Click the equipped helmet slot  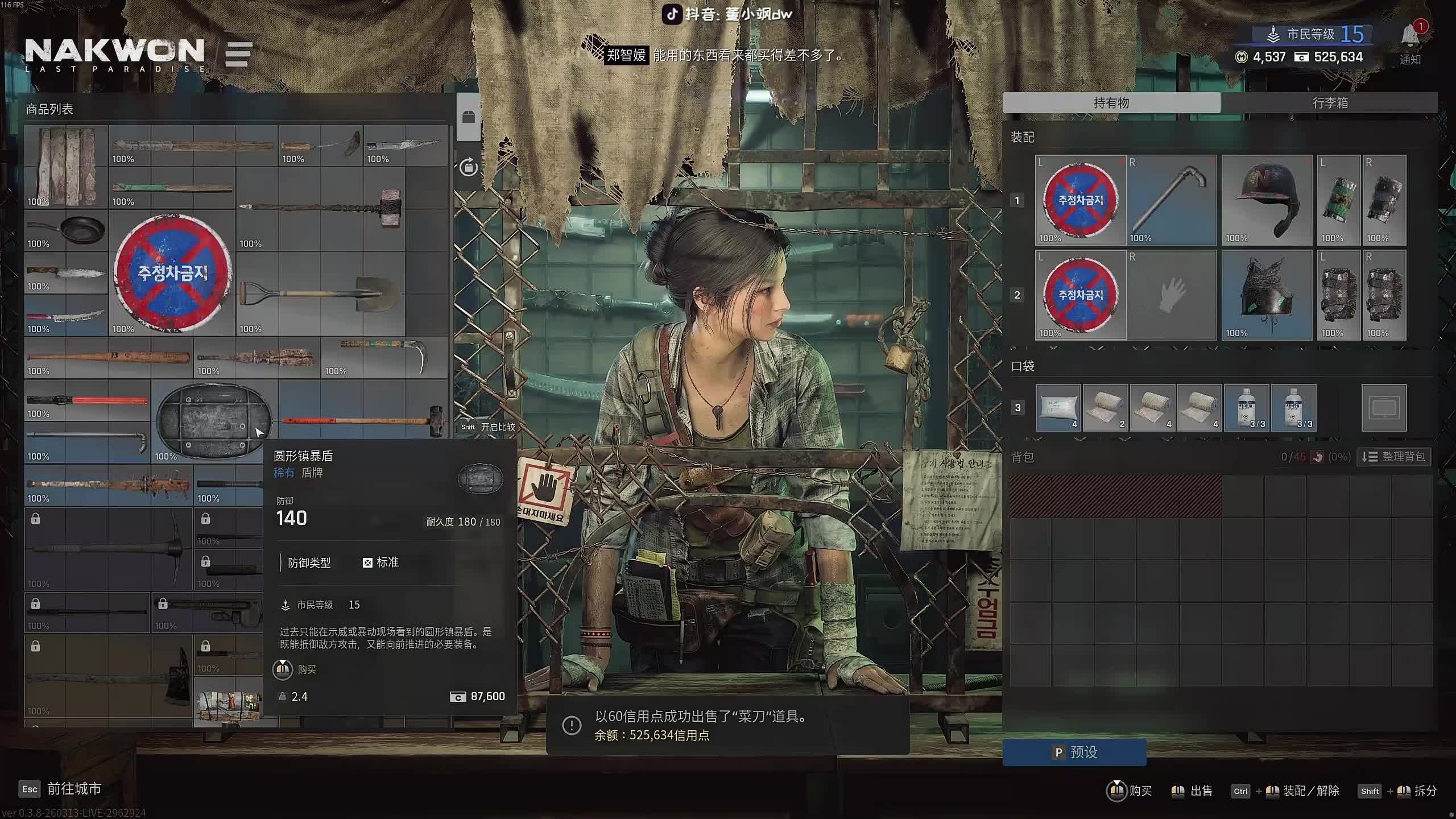click(x=1266, y=200)
